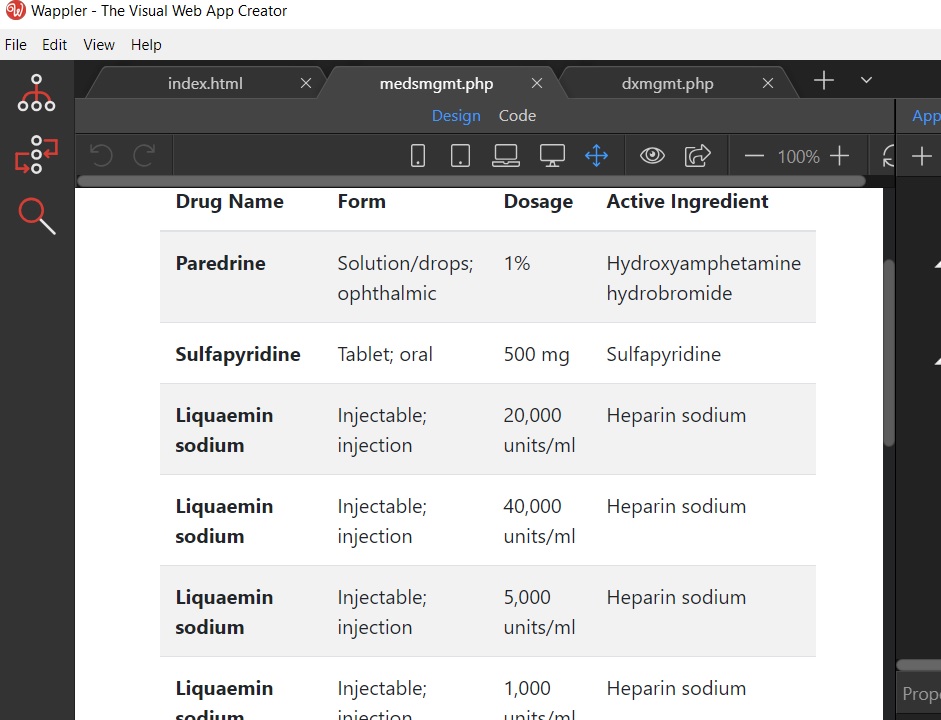Open the Help menu

tap(146, 45)
